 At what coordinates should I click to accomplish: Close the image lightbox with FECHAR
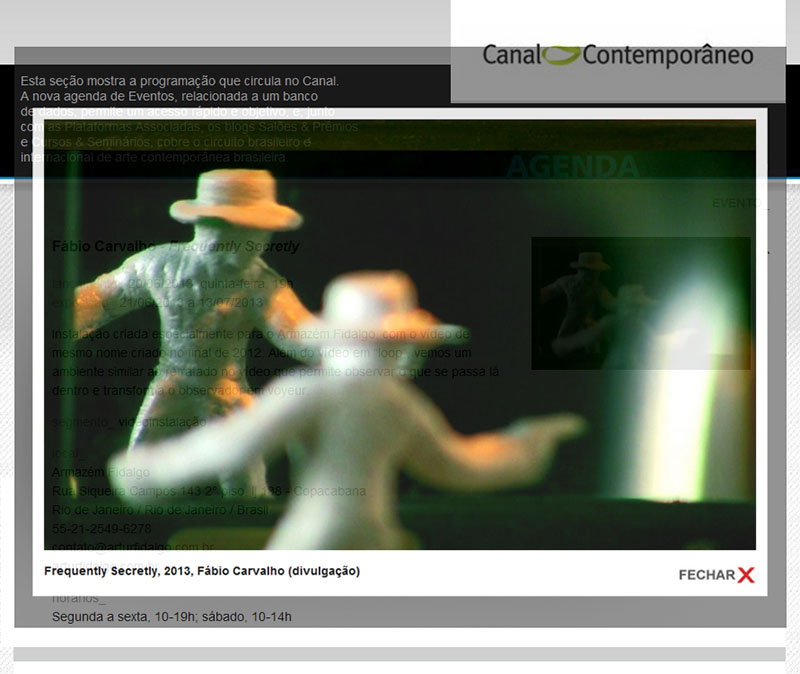click(716, 575)
